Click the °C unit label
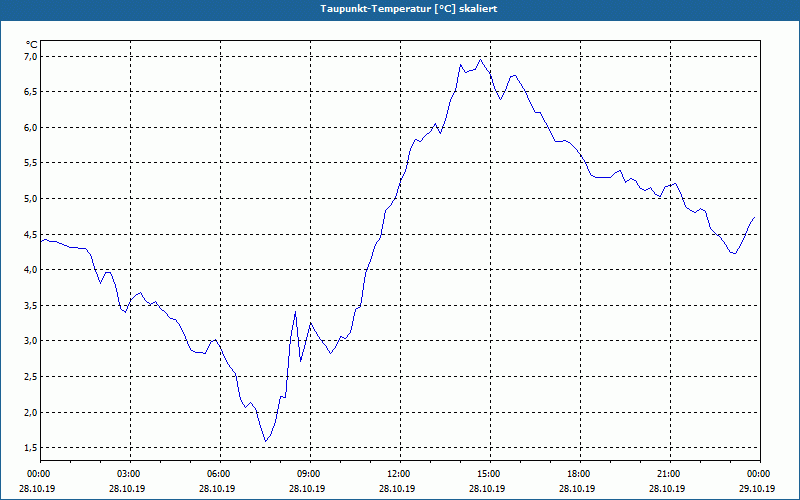This screenshot has width=800, height=500. 32,45
